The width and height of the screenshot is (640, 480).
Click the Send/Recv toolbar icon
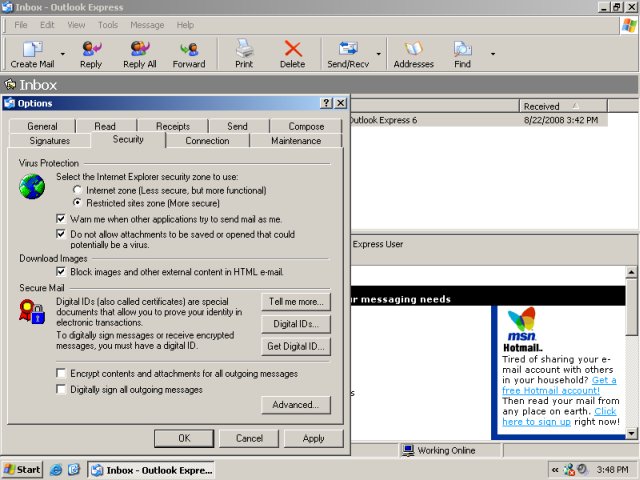tap(348, 49)
